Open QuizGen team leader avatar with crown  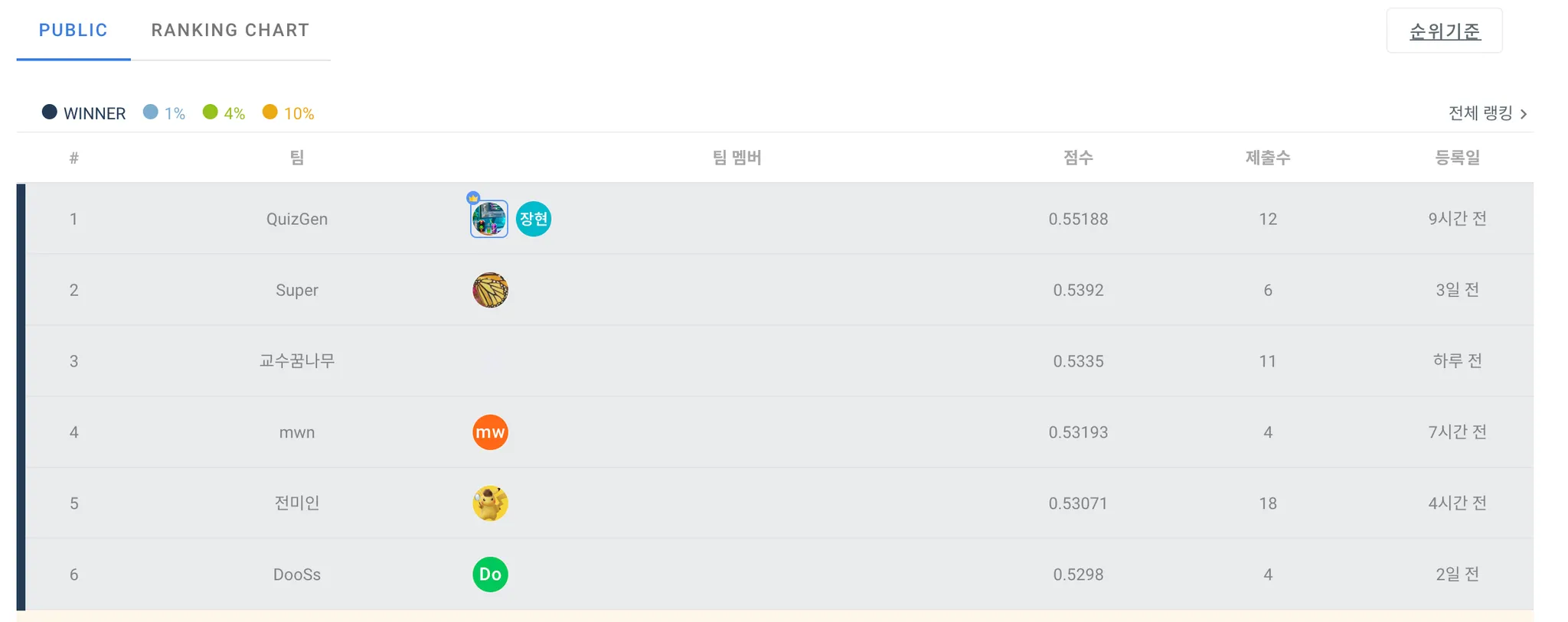(489, 219)
